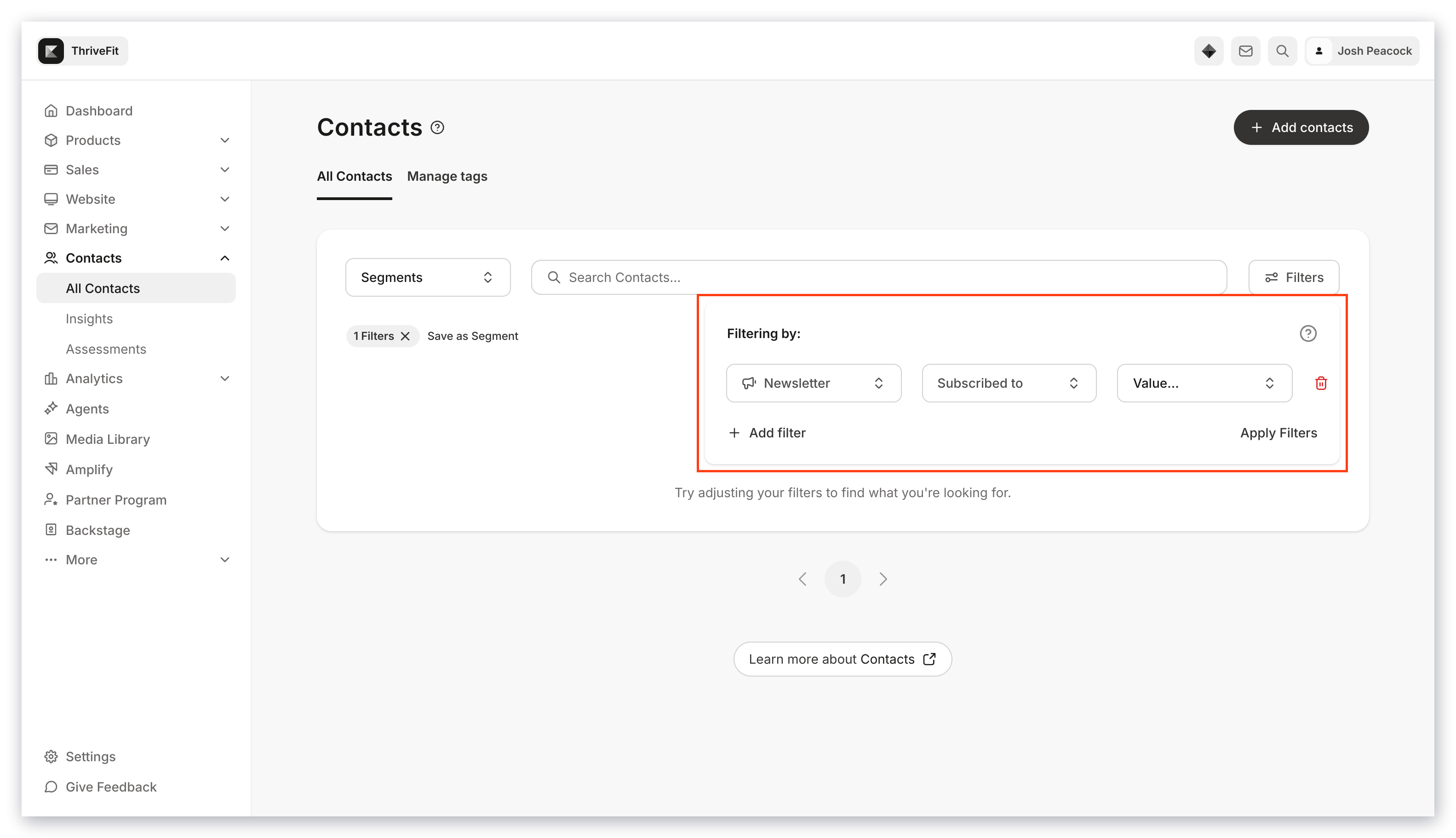The height and width of the screenshot is (838, 1456).
Task: Expand the Marketing chevron
Action: point(225,228)
